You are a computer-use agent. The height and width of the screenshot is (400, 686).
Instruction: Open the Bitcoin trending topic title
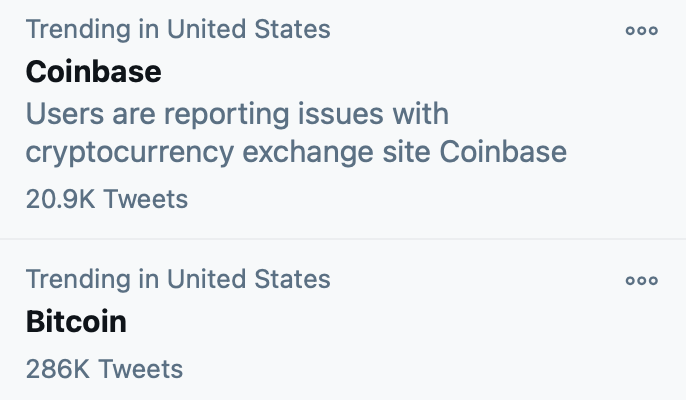(76, 322)
